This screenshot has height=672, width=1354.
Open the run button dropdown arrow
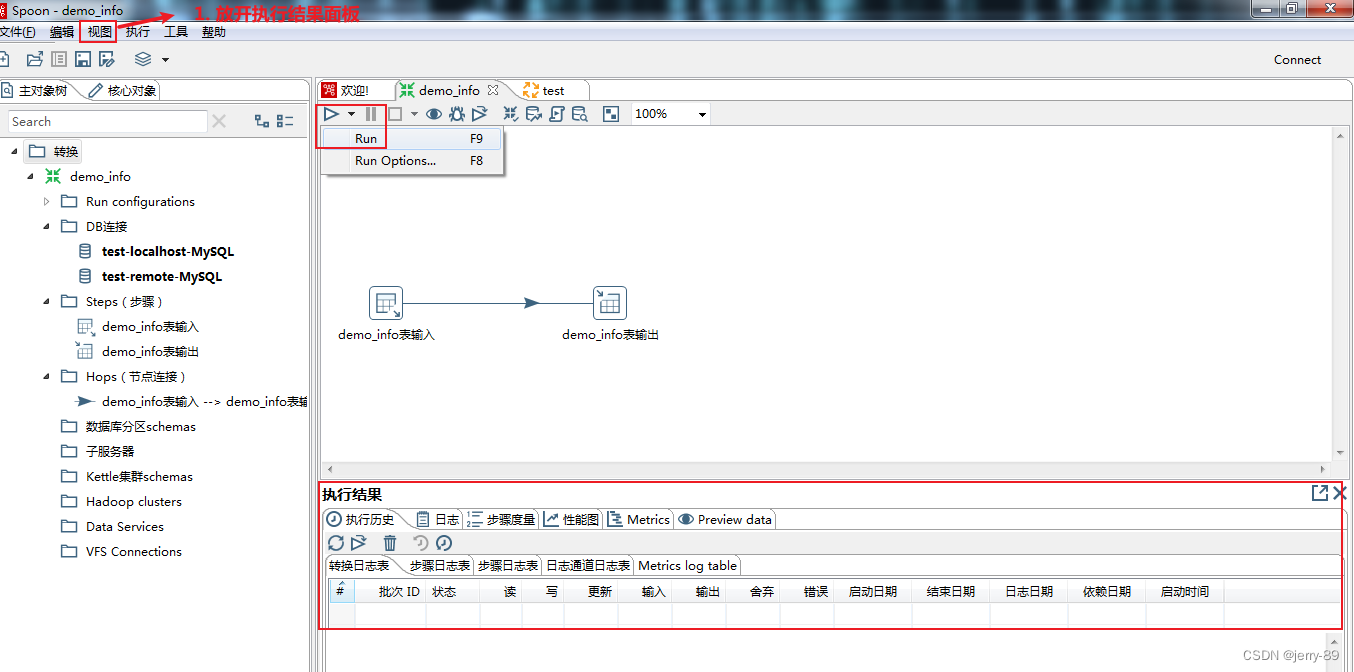351,115
